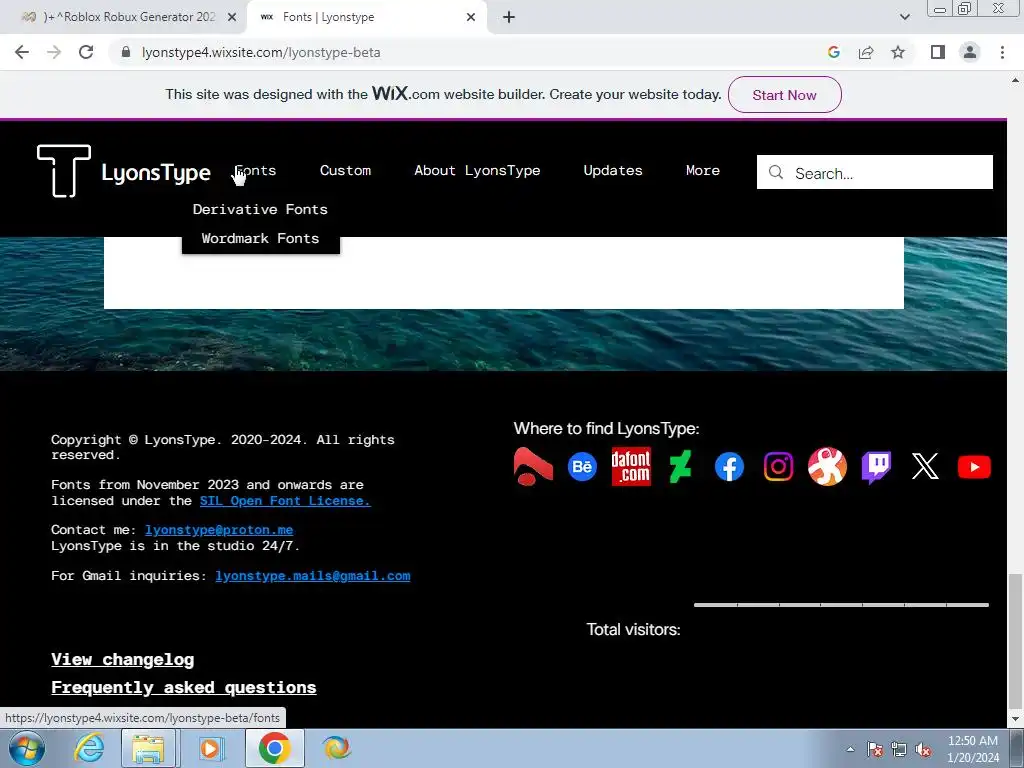This screenshot has height=768, width=1024.
Task: Open the Chrome profile avatar
Action: point(970,52)
